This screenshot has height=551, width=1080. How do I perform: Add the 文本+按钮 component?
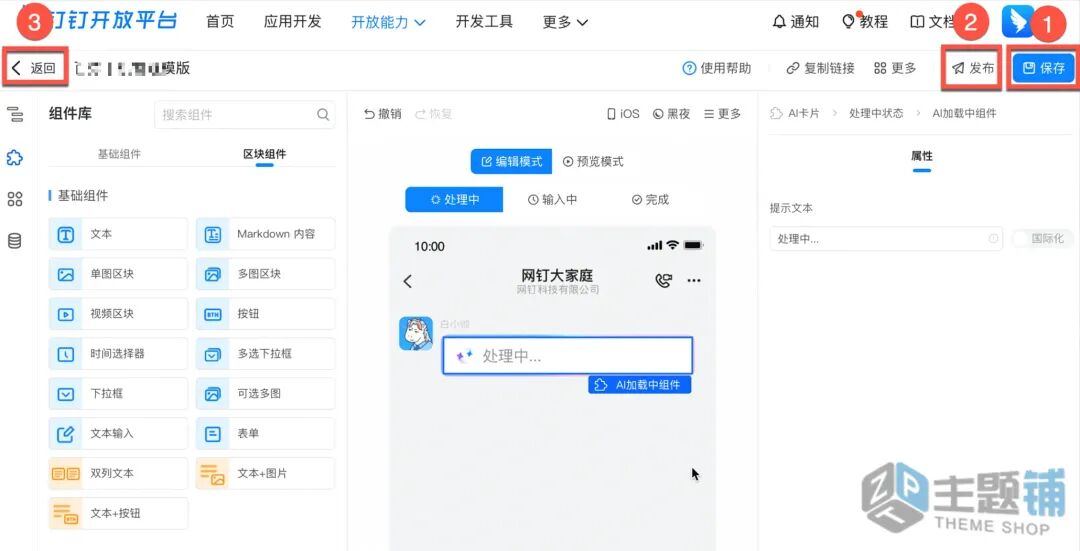pyautogui.click(x=118, y=514)
